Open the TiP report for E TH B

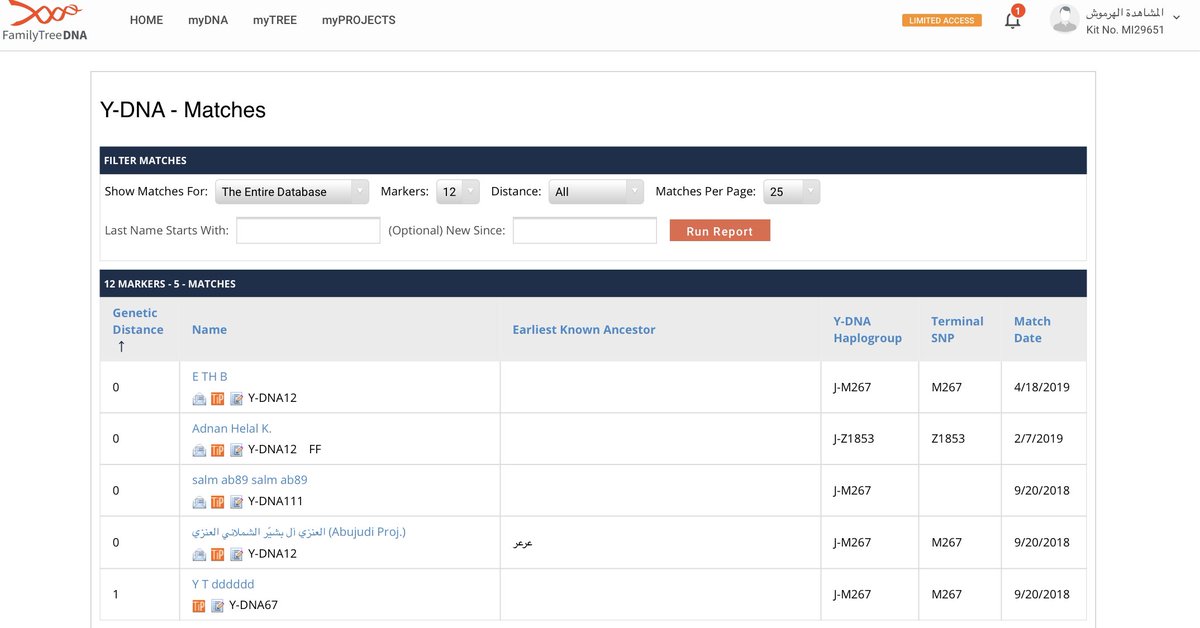click(217, 398)
